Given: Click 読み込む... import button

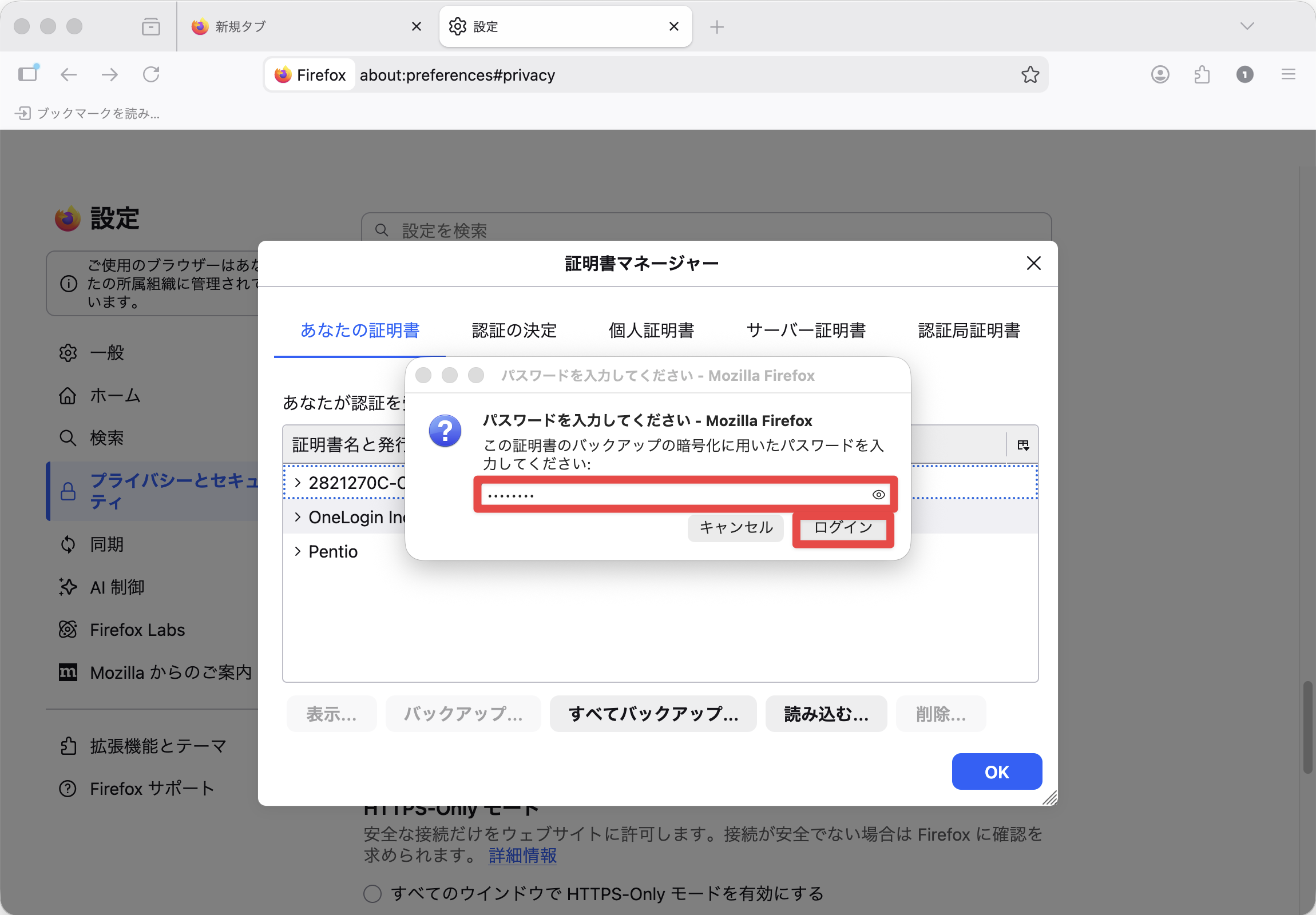Looking at the screenshot, I should [826, 714].
